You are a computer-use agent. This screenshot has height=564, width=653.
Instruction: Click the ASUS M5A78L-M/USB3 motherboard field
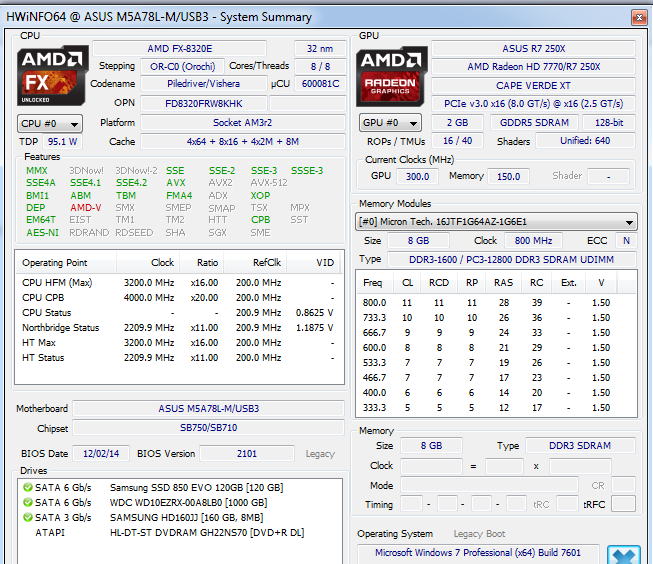[209, 409]
